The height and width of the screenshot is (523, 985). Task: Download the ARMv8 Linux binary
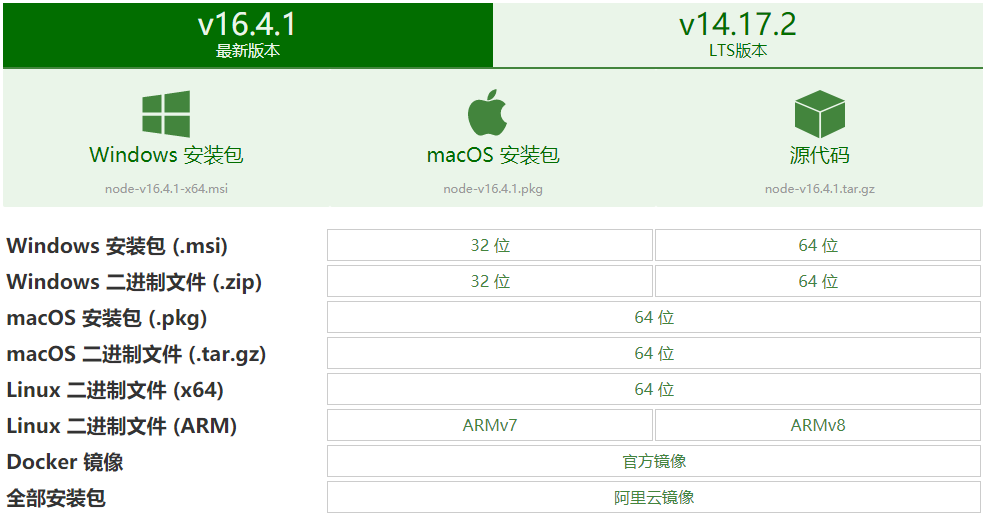[818, 426]
